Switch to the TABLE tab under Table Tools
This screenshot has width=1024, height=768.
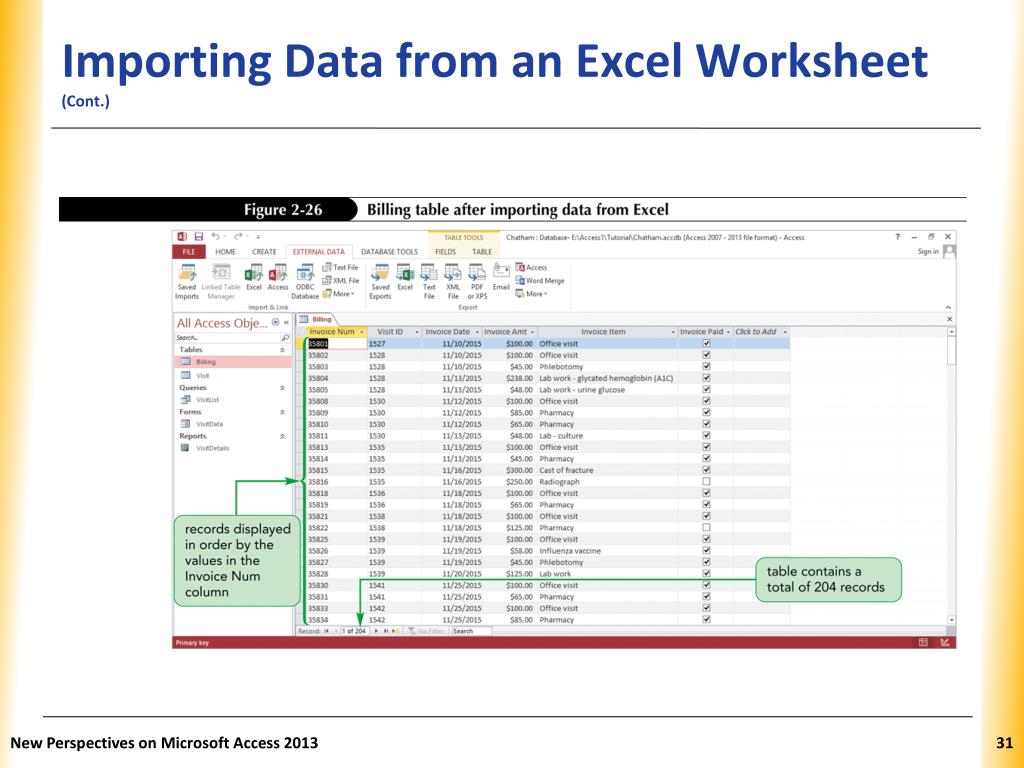[482, 251]
